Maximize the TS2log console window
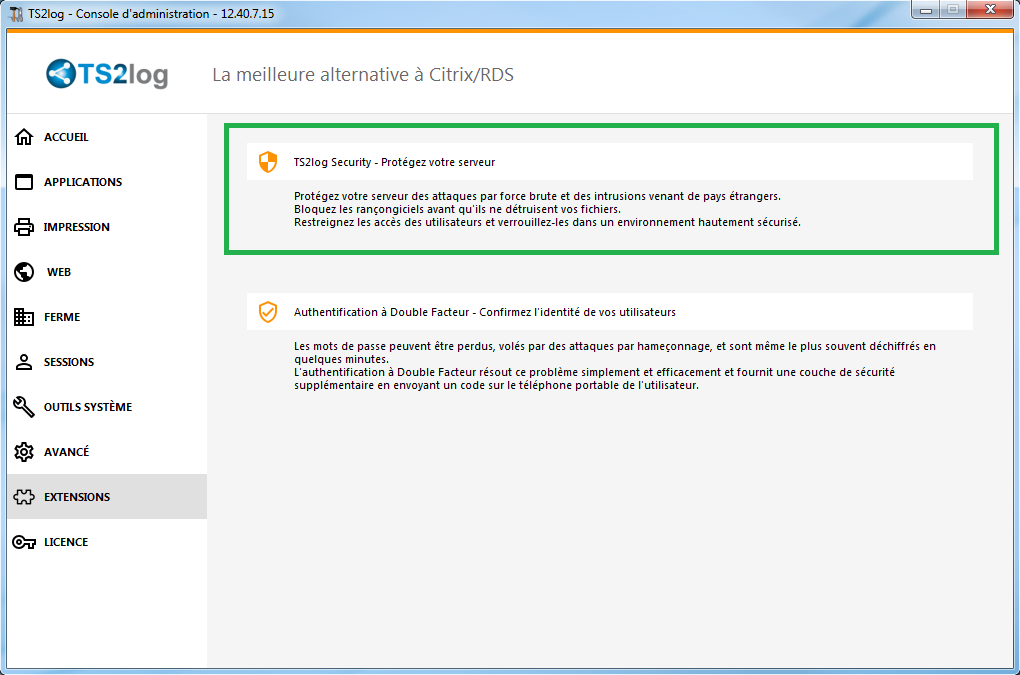1020x675 pixels. point(952,10)
